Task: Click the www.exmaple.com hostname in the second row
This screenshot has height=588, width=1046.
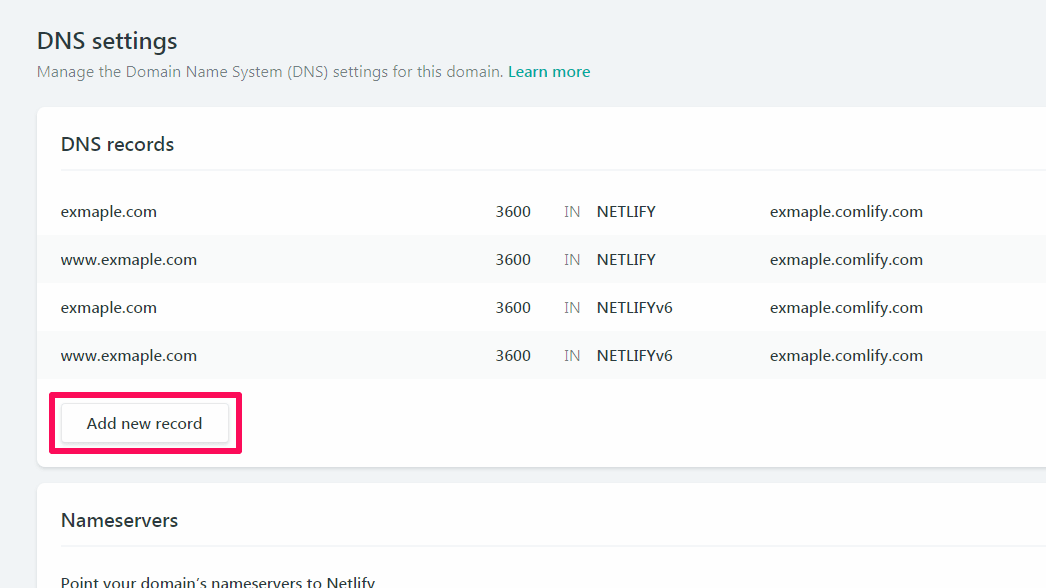Action: click(129, 259)
